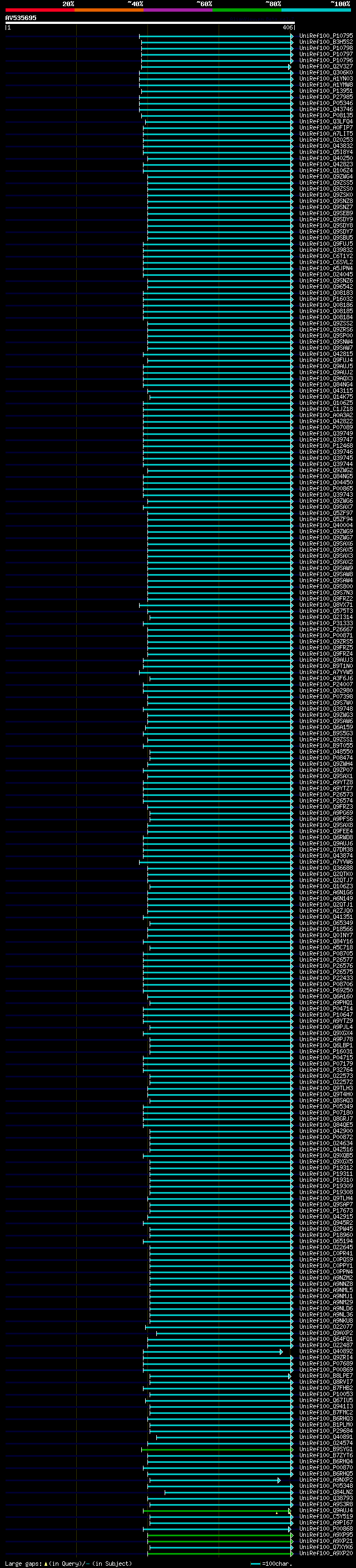Screen dimensions: 356x1568
Task: Click the shortened alignment bar of UniRef100_Q40892
Action: [213, 1352]
